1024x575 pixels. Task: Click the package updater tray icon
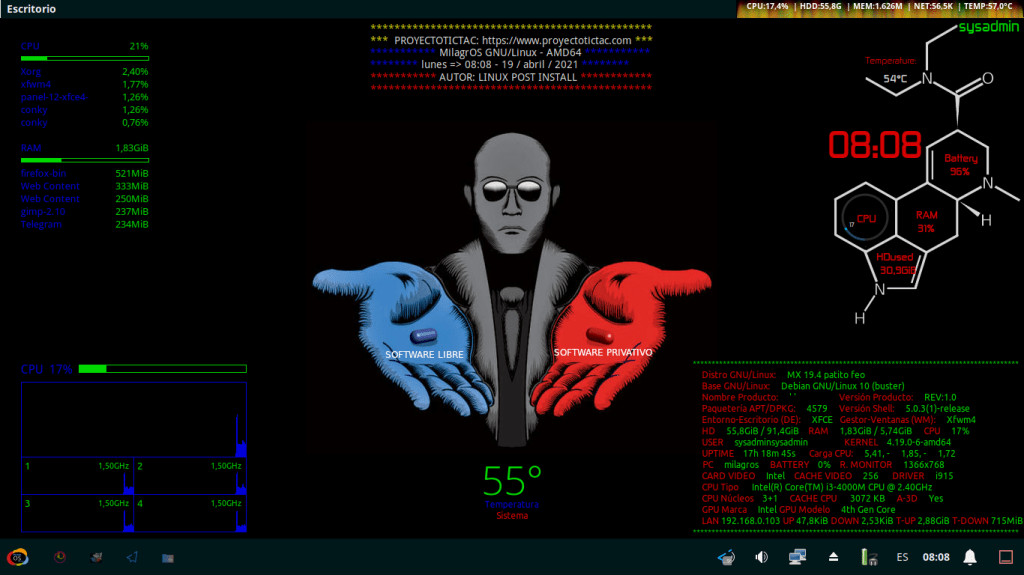(727, 556)
